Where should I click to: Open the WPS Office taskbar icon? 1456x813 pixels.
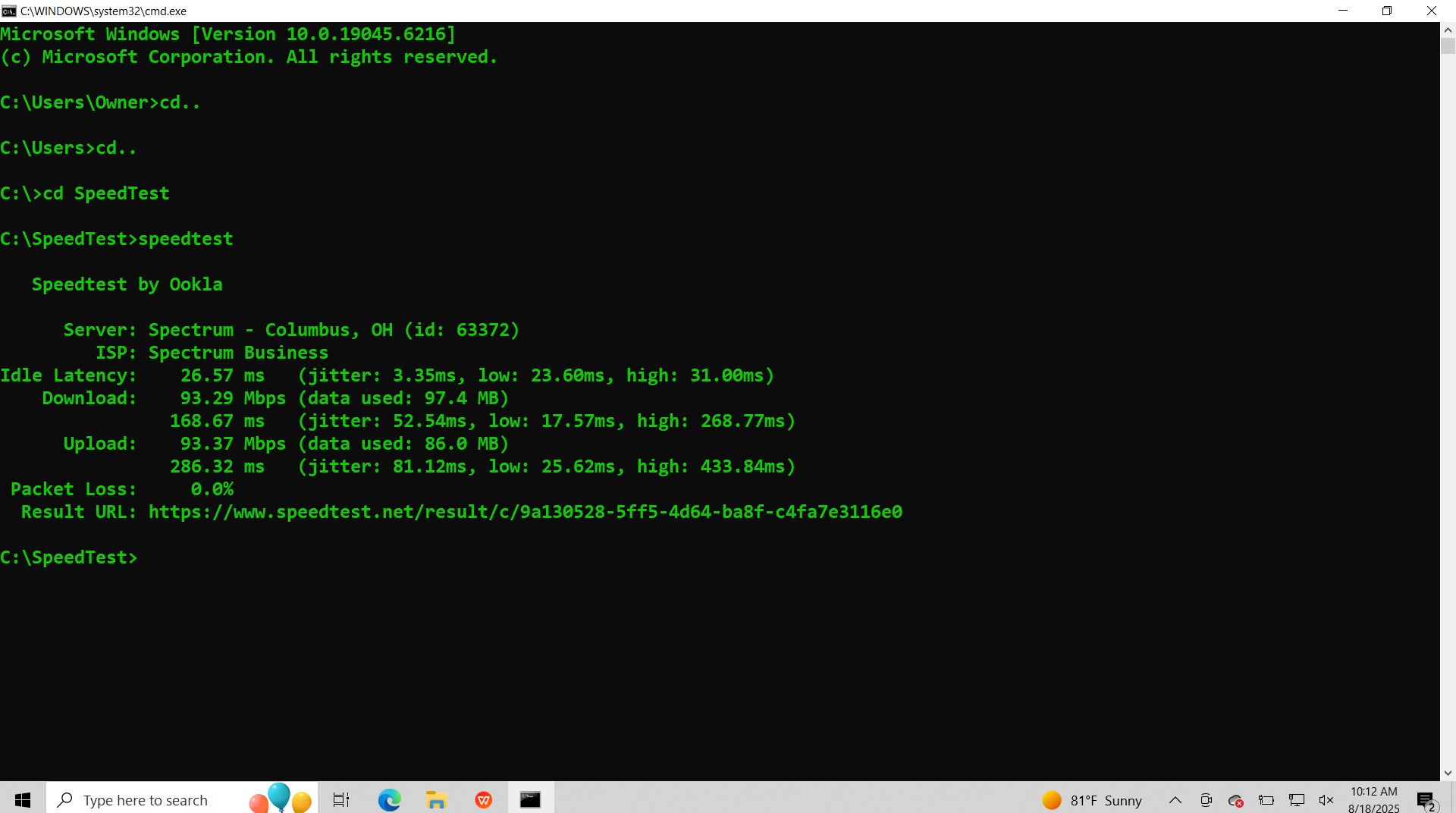[x=484, y=800]
